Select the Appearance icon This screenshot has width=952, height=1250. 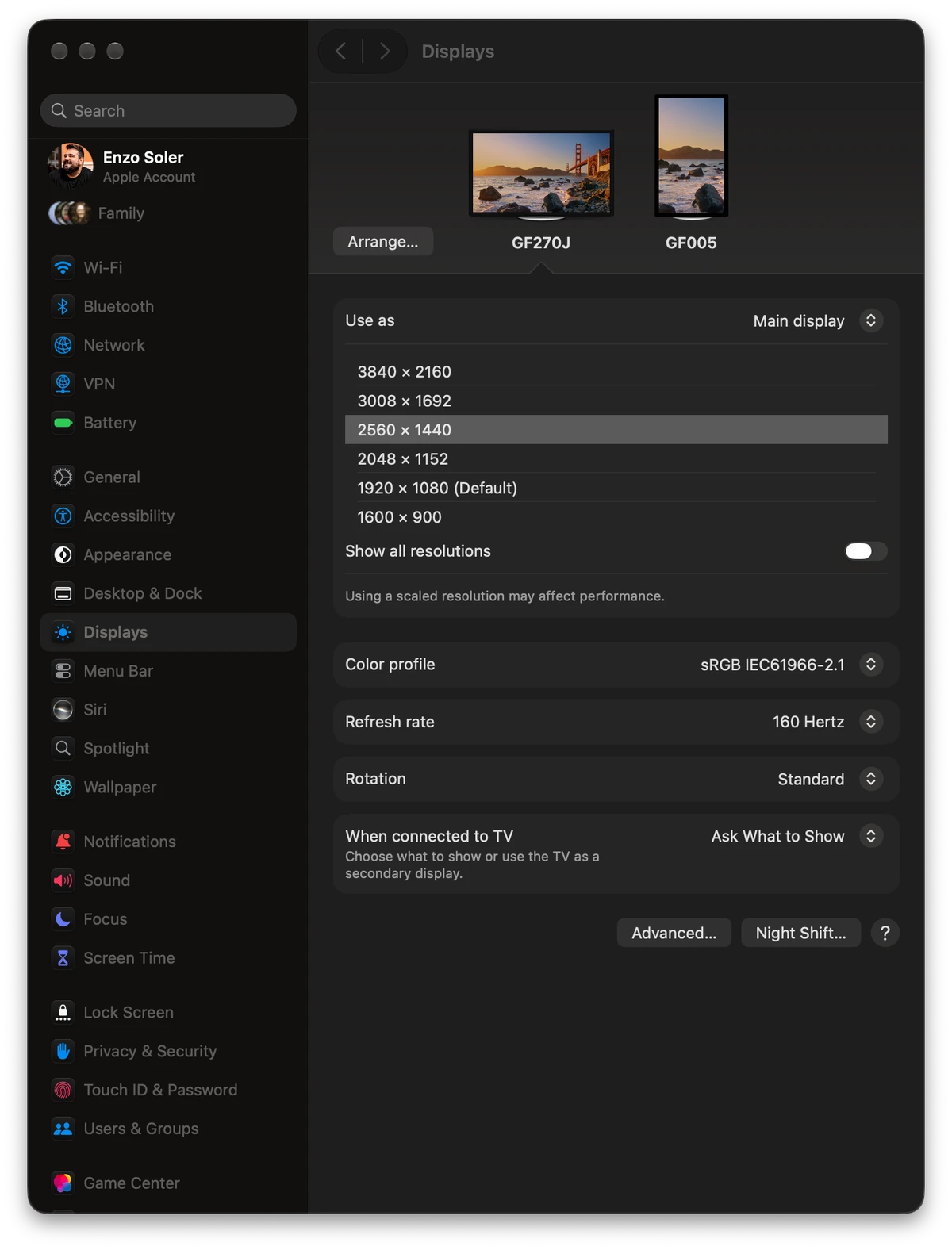(x=63, y=554)
